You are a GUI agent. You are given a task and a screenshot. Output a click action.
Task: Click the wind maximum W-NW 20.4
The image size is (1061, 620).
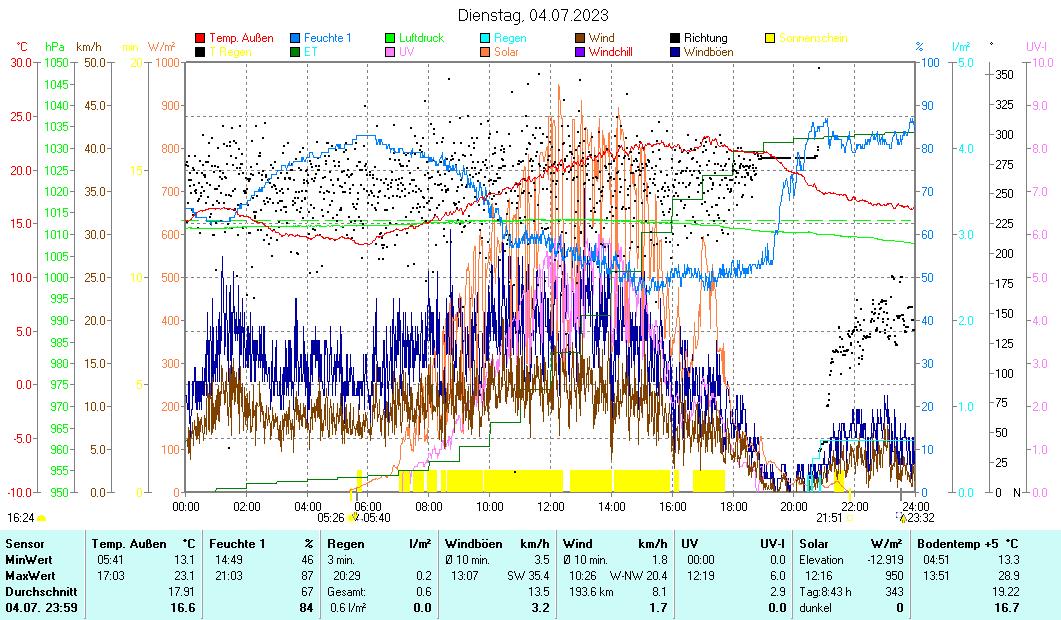point(638,576)
